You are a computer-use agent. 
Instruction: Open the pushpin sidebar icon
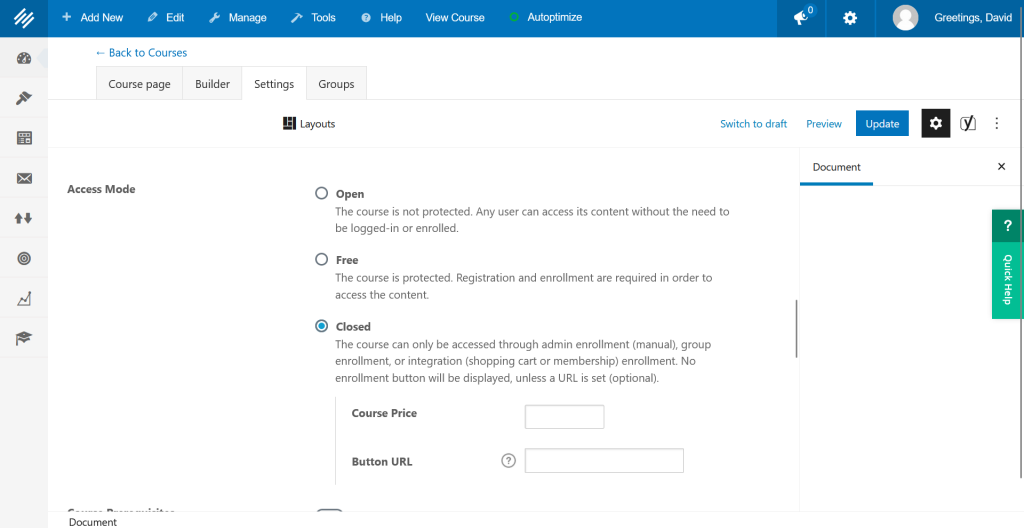point(24,98)
